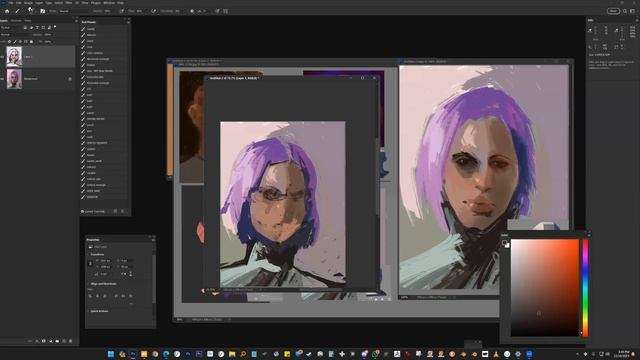
Task: Click the vertical hue slider
Action: click(x=585, y=288)
